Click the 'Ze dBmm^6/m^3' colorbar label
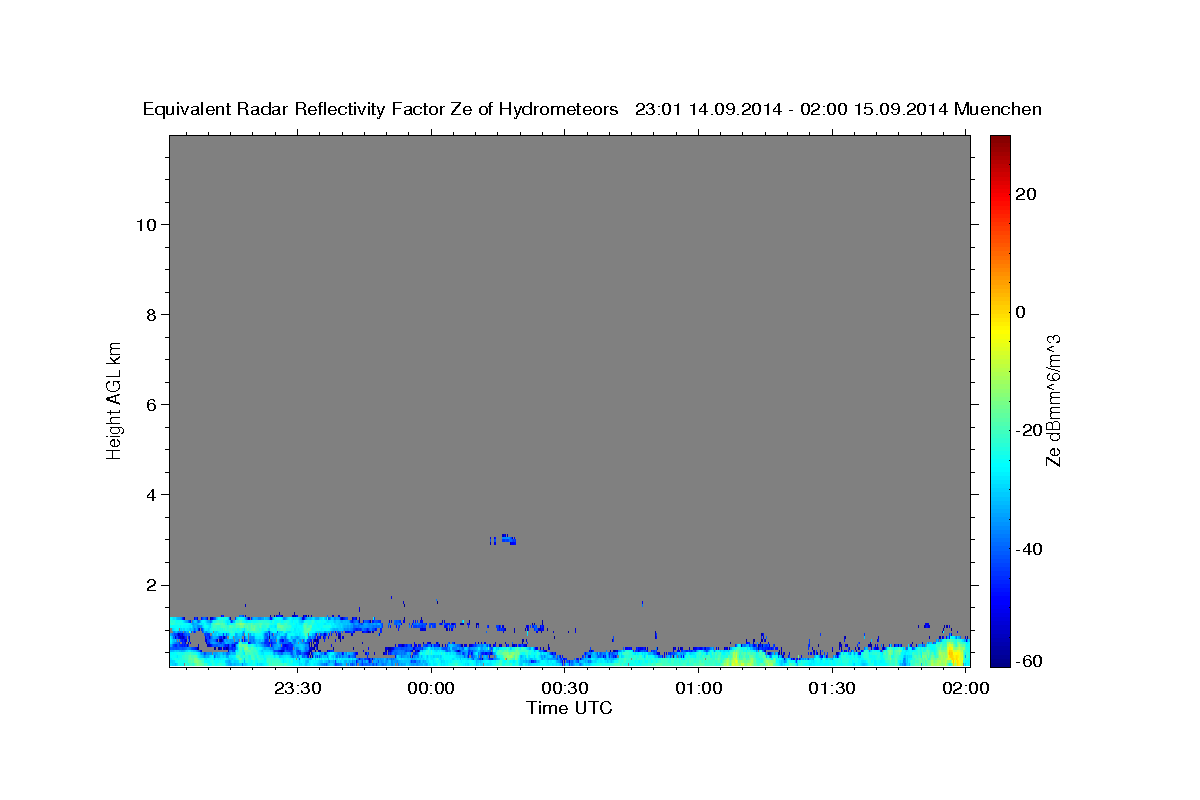This screenshot has height=800, width=1200. point(1053,400)
